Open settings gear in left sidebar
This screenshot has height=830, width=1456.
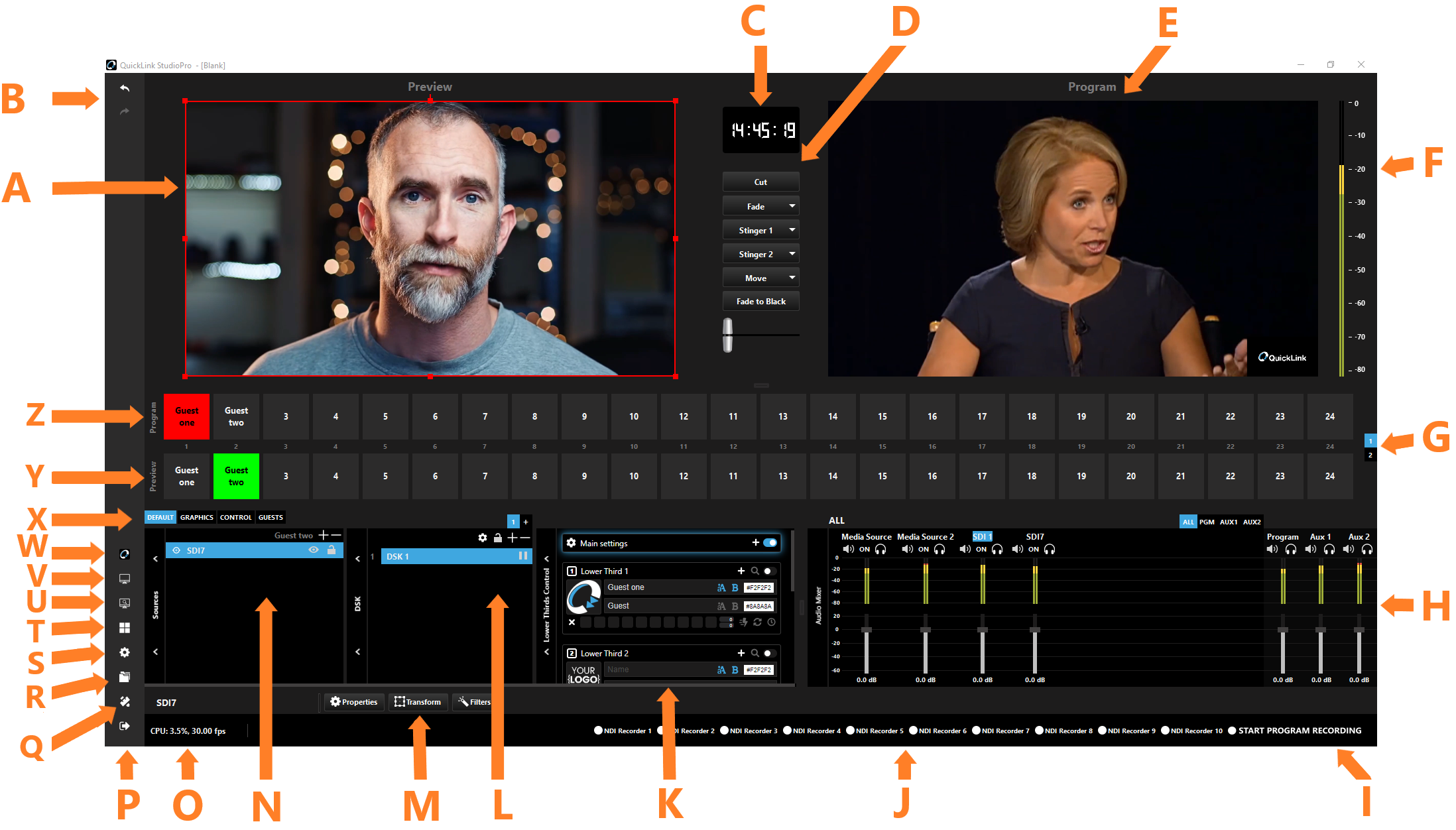(125, 652)
